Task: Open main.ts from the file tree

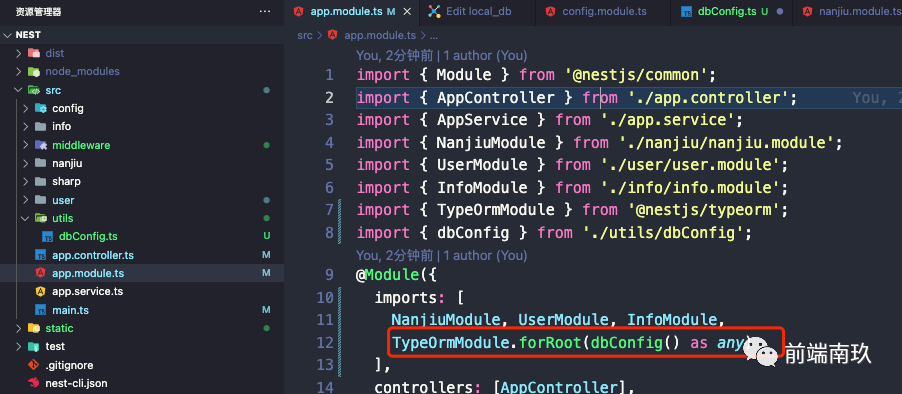Action: click(70, 310)
